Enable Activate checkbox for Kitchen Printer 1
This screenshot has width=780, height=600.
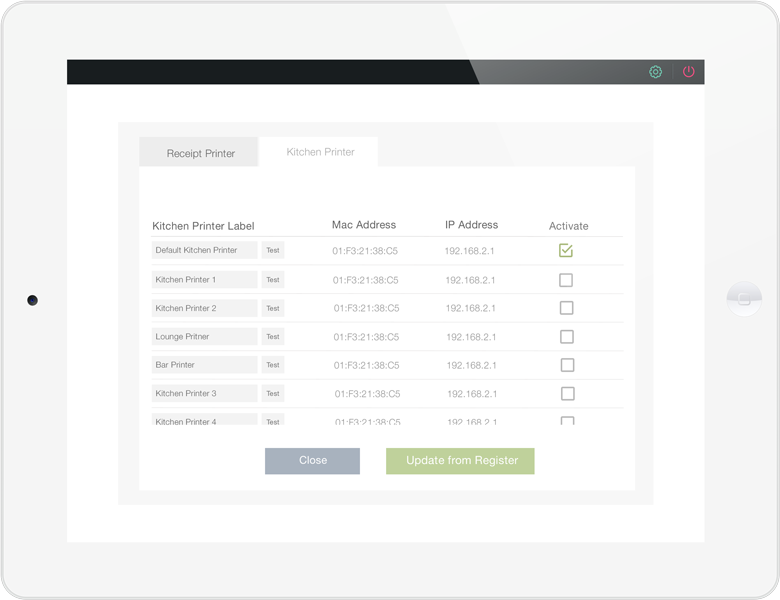coord(566,280)
